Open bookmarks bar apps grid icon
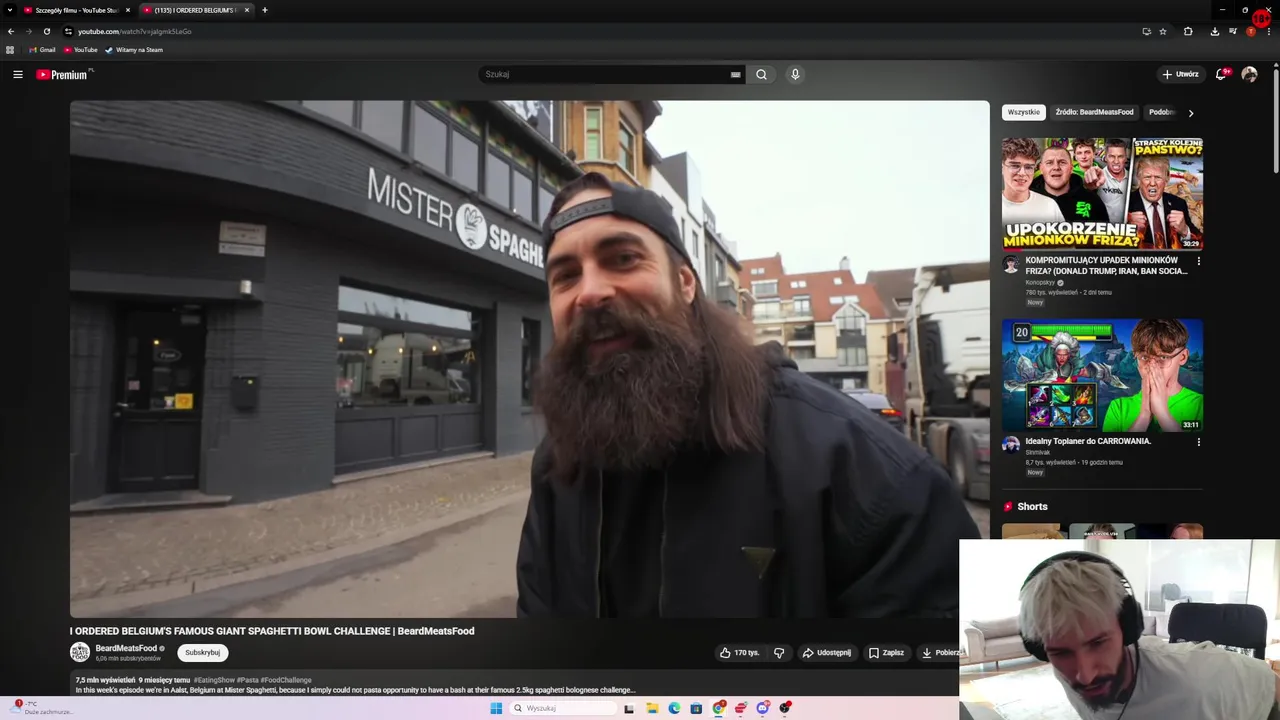The image size is (1280, 720). point(11,49)
